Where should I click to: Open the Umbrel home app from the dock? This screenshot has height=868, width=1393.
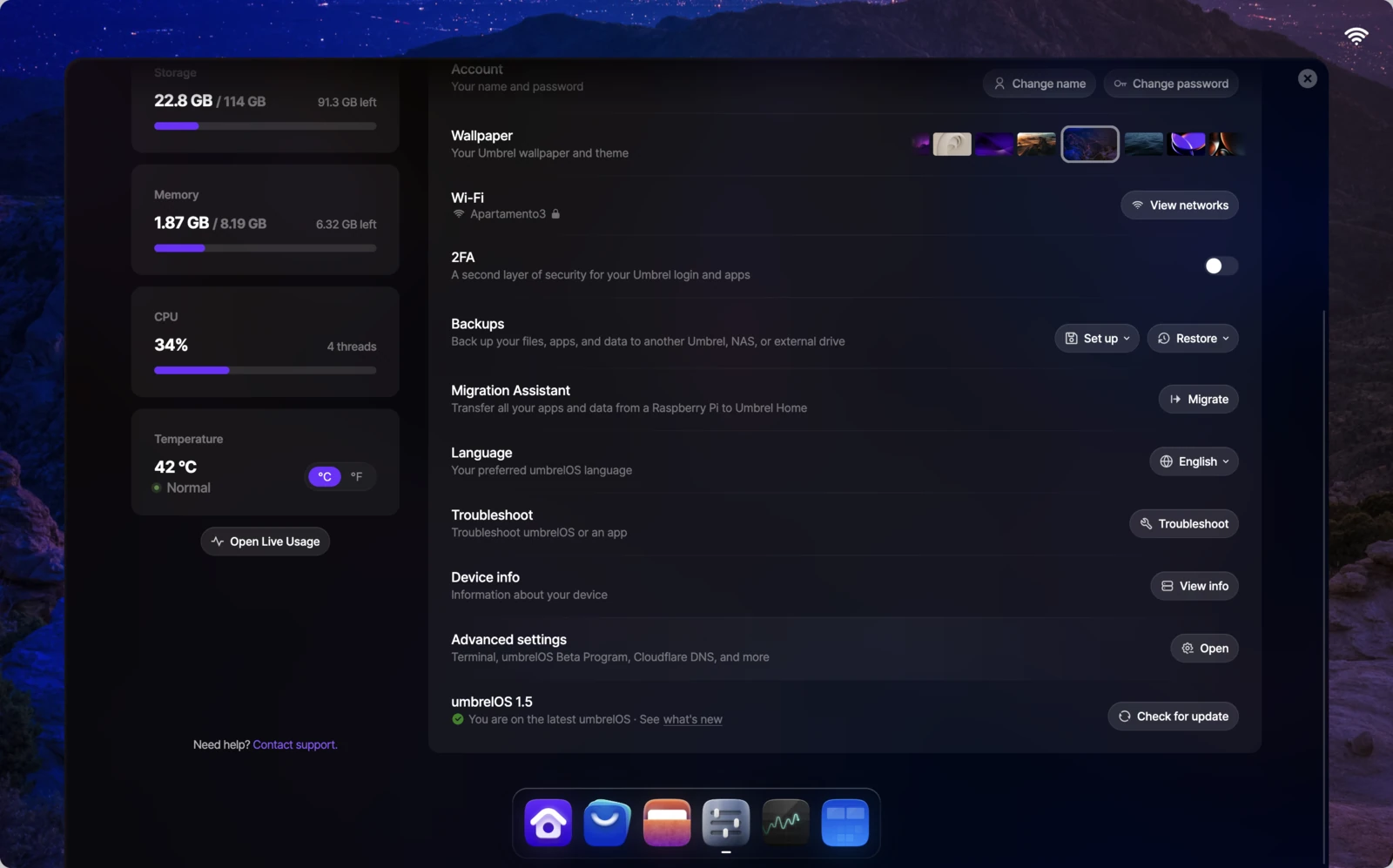[x=547, y=822]
